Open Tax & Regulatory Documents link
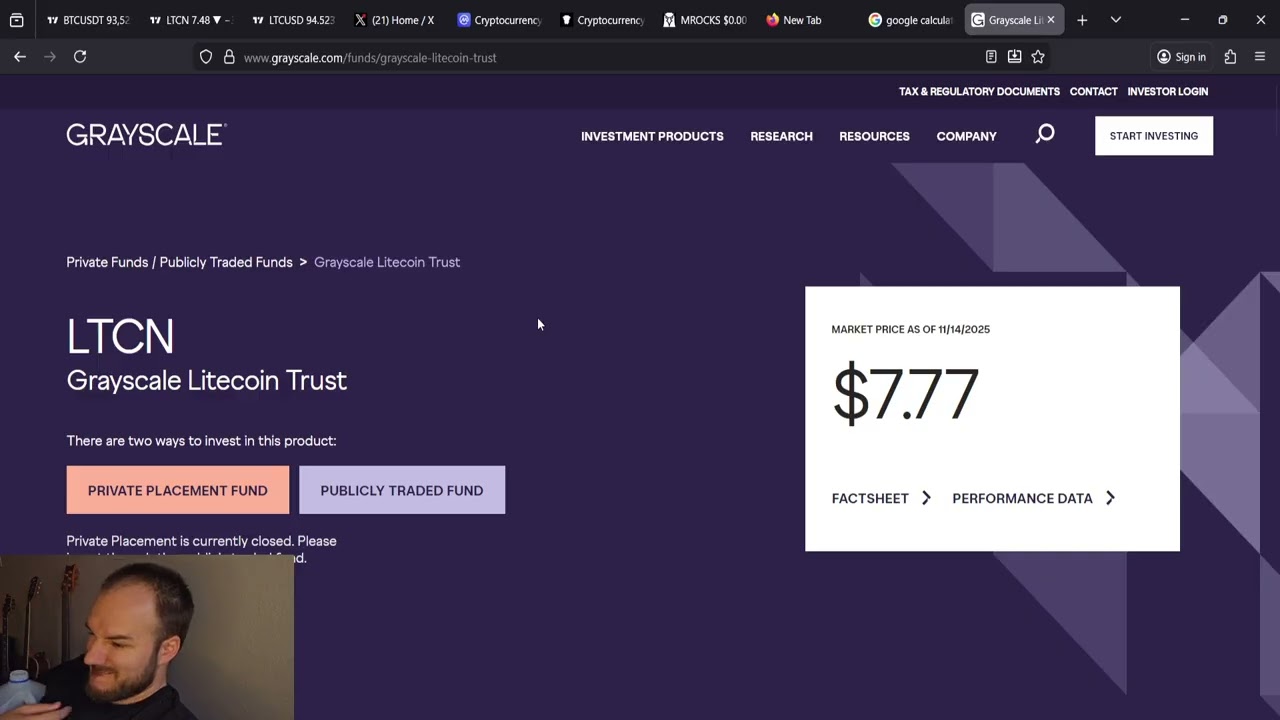The height and width of the screenshot is (720, 1280). pyautogui.click(x=979, y=91)
